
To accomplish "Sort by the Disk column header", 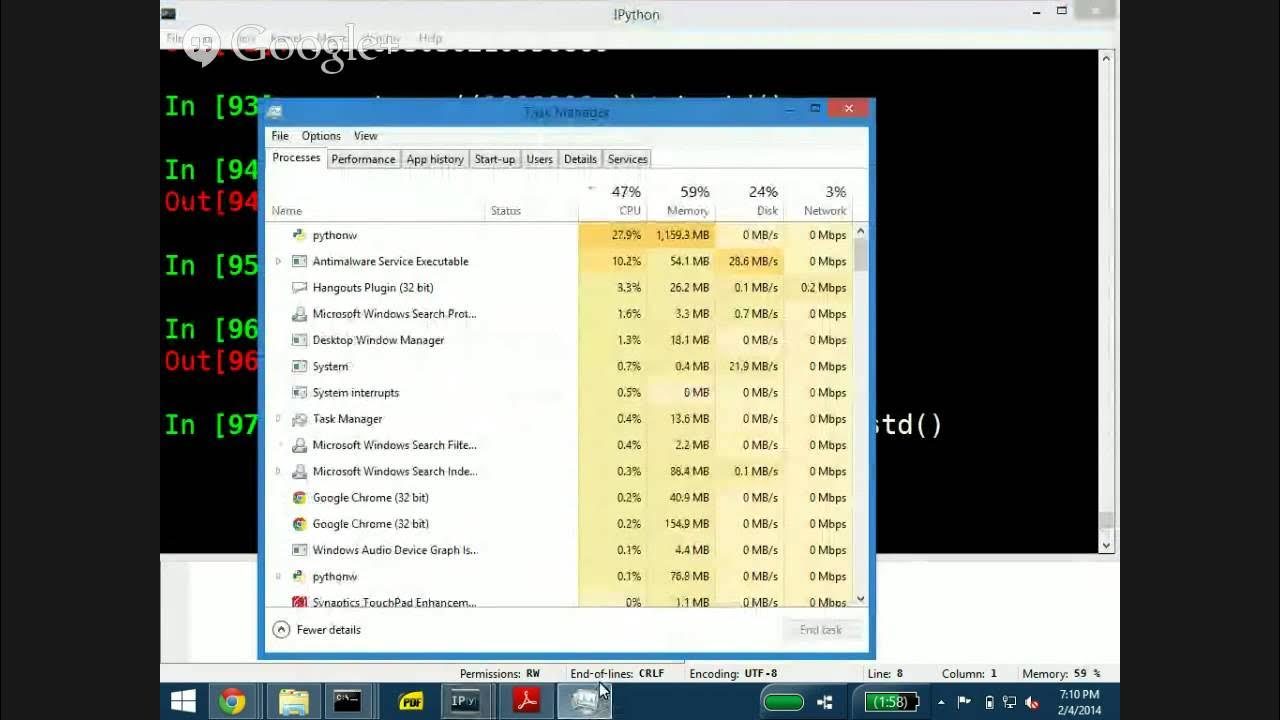I will tap(749, 201).
